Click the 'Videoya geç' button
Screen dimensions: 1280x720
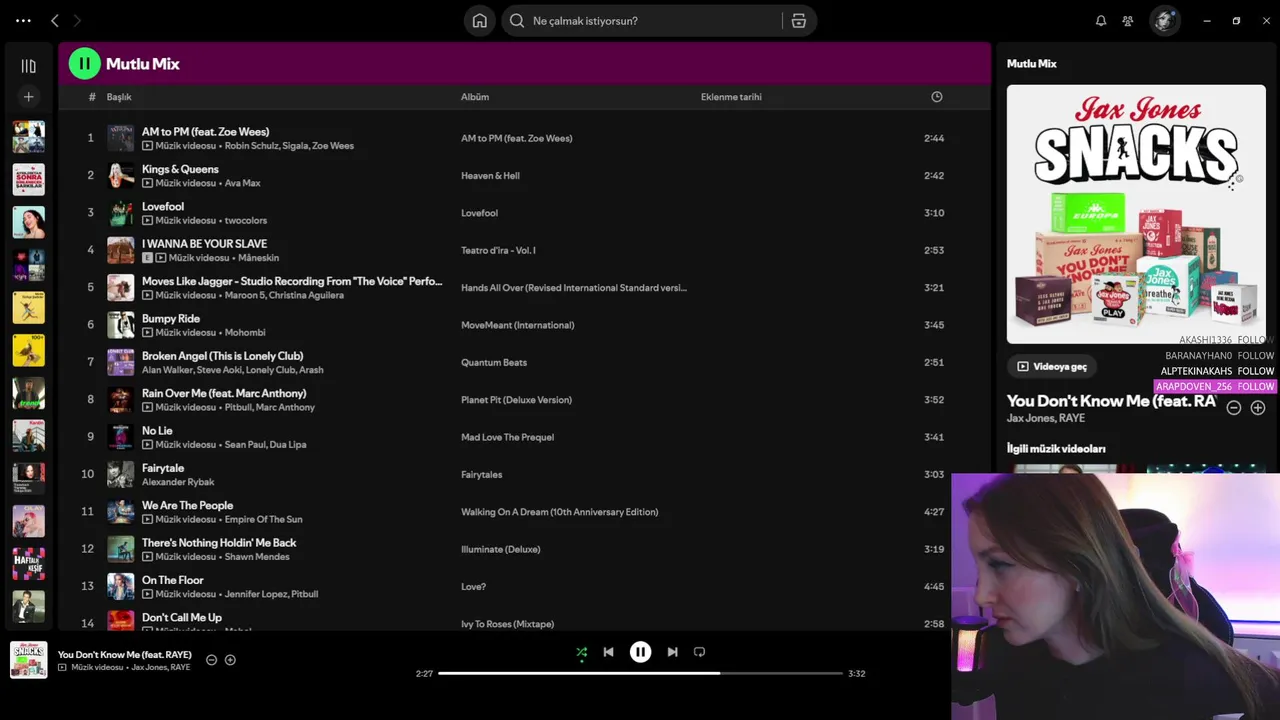(x=1052, y=367)
